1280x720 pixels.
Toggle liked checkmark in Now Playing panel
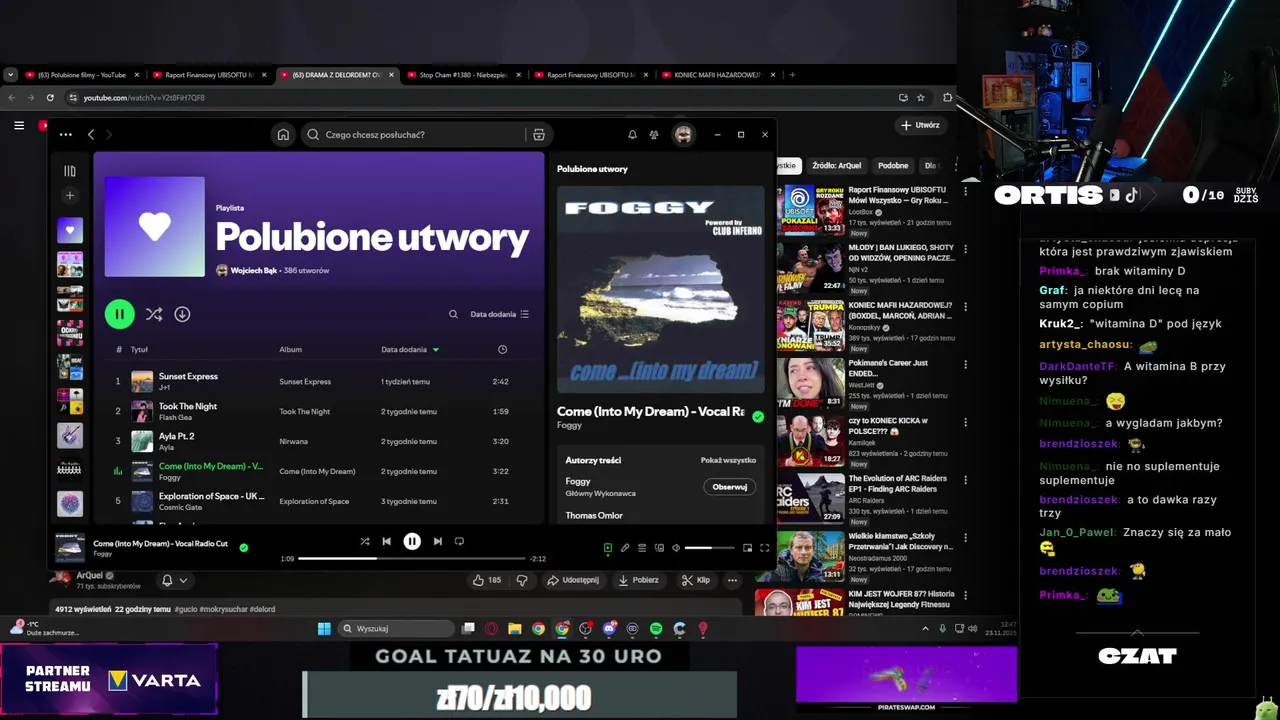click(x=758, y=416)
